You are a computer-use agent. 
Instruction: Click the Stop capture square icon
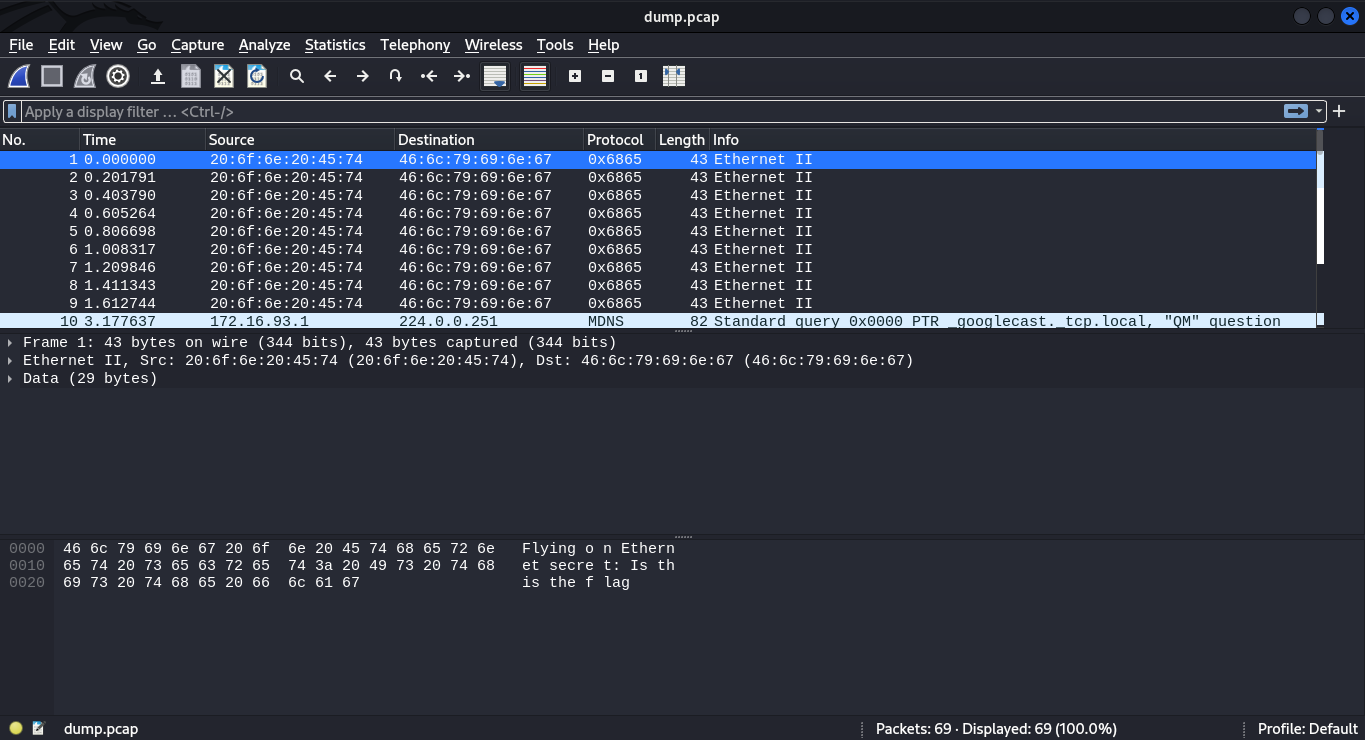52,76
